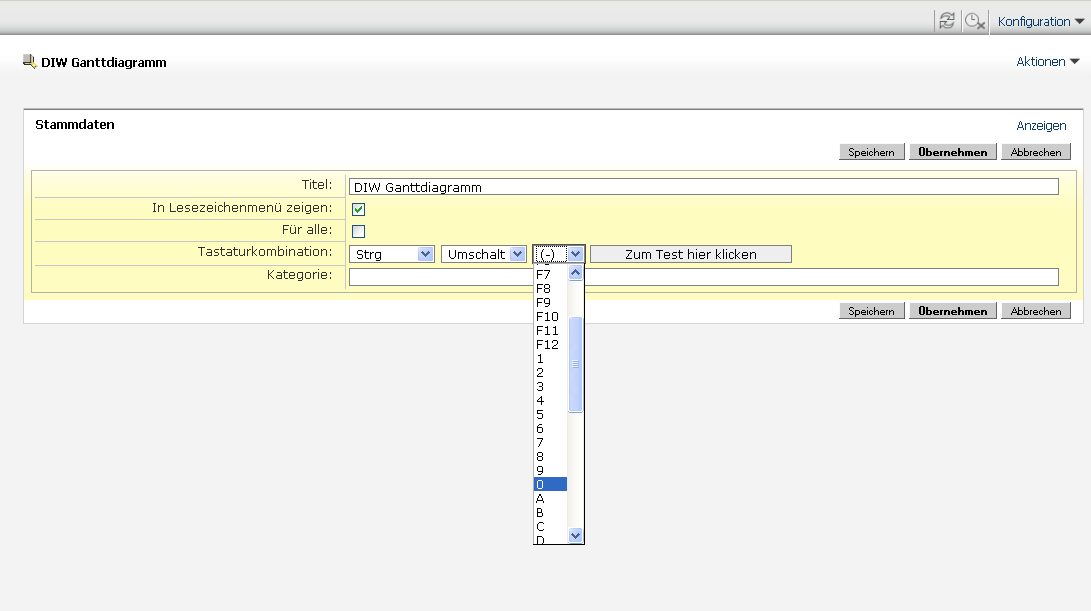
Task: Select option 1 in the key list
Action: pyautogui.click(x=550, y=358)
